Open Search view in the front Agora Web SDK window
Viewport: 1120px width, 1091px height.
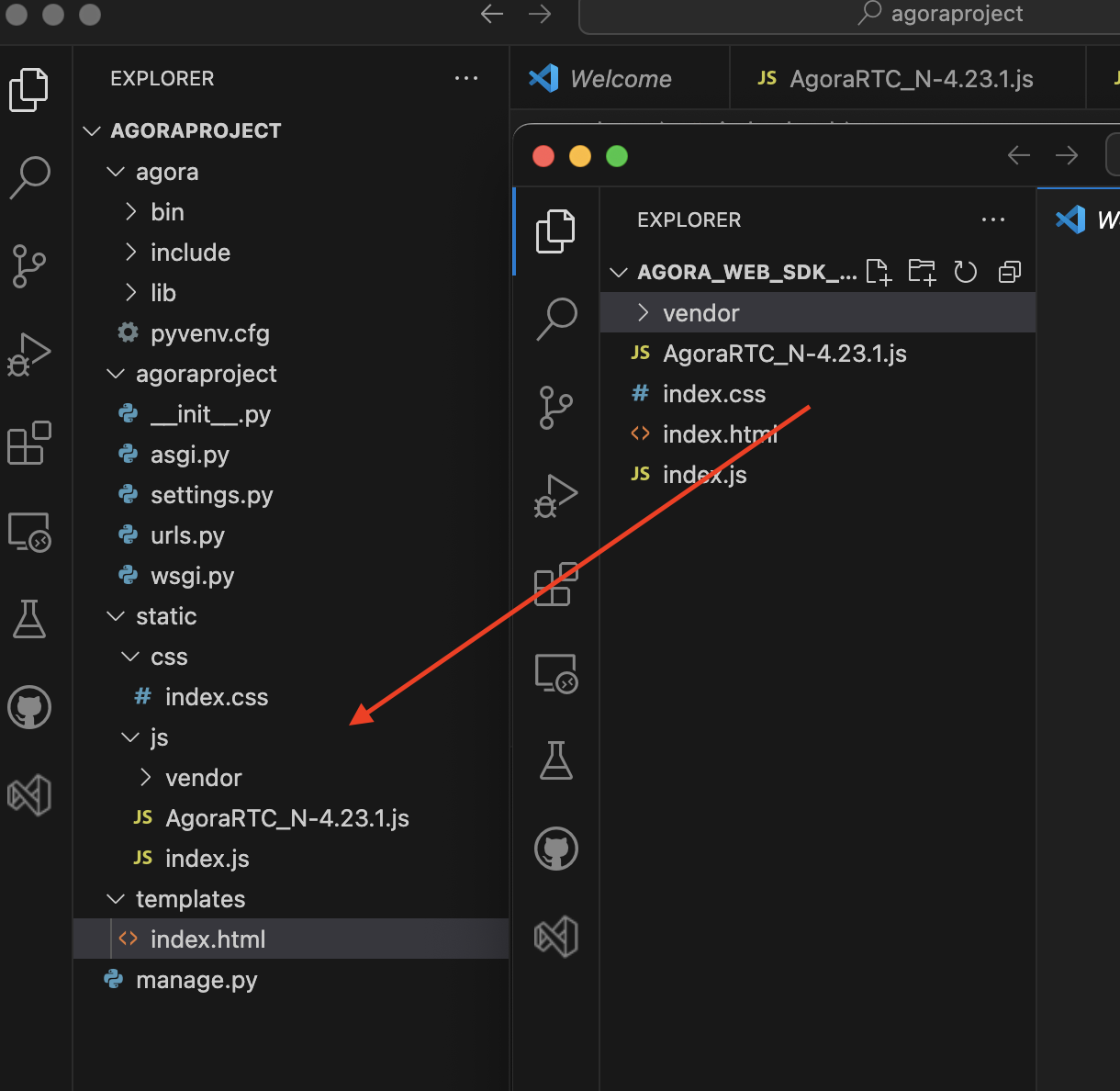[x=556, y=319]
